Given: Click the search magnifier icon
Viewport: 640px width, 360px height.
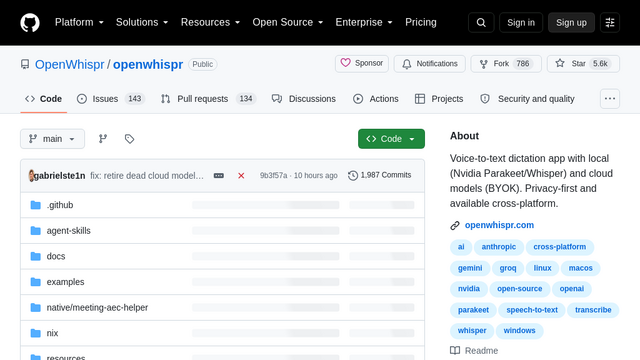Looking at the screenshot, I should point(481,22).
